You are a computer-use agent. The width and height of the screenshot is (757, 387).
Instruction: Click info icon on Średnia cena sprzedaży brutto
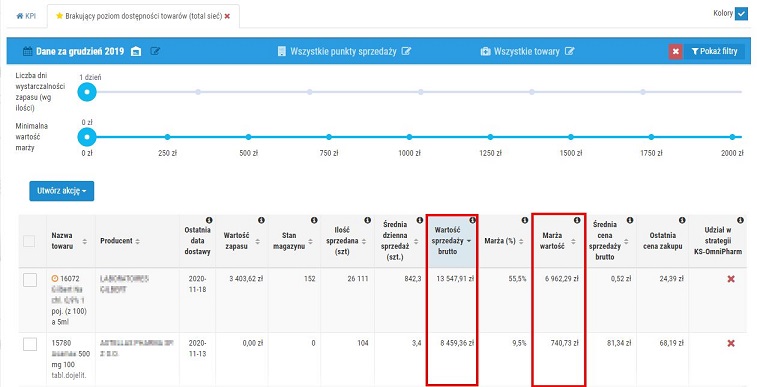pos(630,220)
